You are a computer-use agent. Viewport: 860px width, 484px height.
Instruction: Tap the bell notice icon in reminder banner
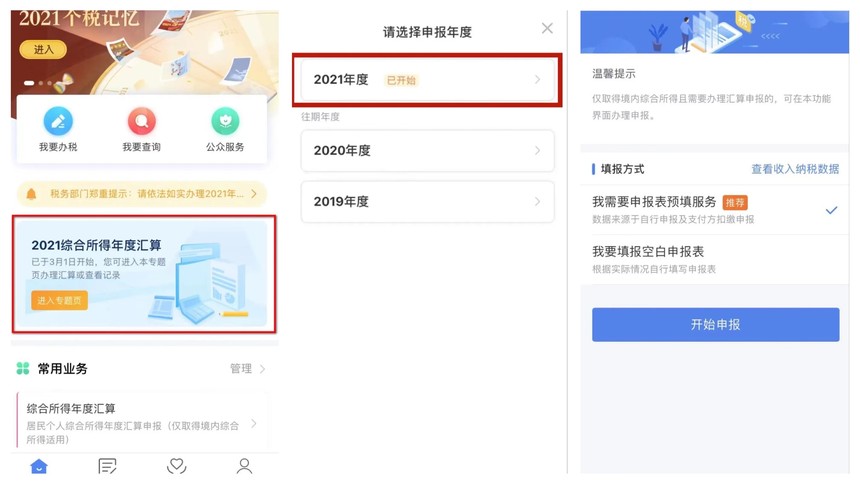click(x=31, y=194)
